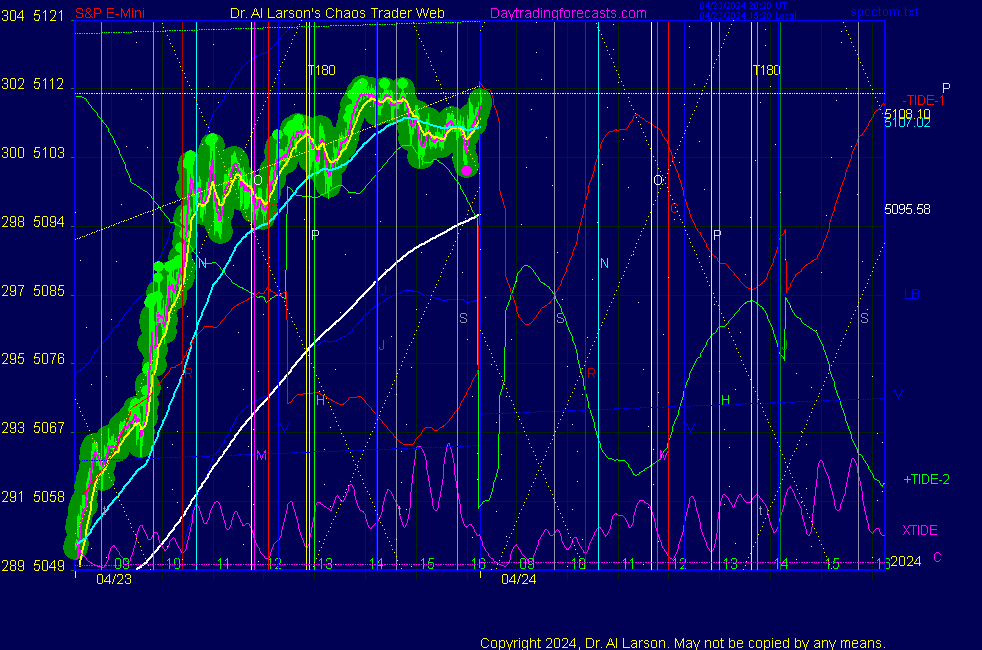The width and height of the screenshot is (982, 650).
Task: Click the 5112 price axis label
Action: pos(49,85)
